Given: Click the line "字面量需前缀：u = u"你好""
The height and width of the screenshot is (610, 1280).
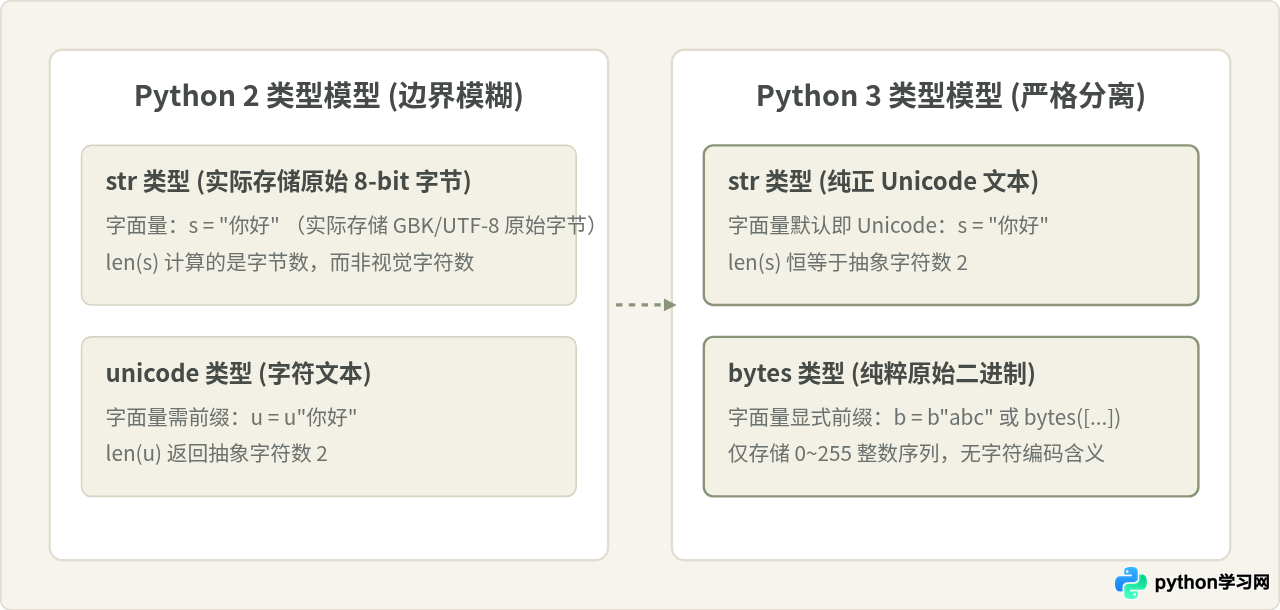Looking at the screenshot, I should coord(232,416).
